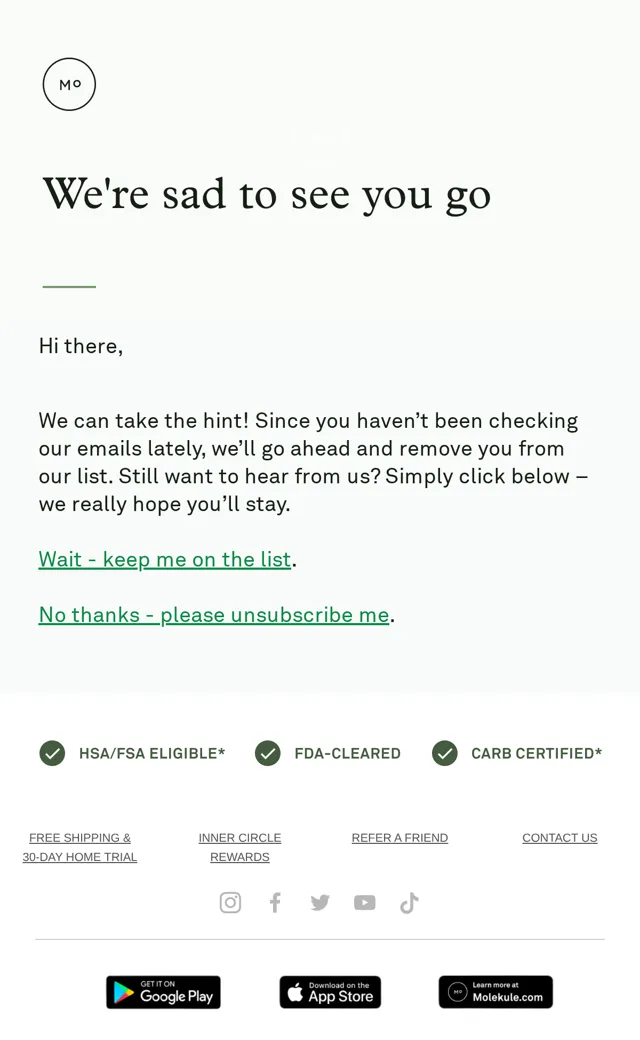Open the Refer a Friend link

(400, 838)
